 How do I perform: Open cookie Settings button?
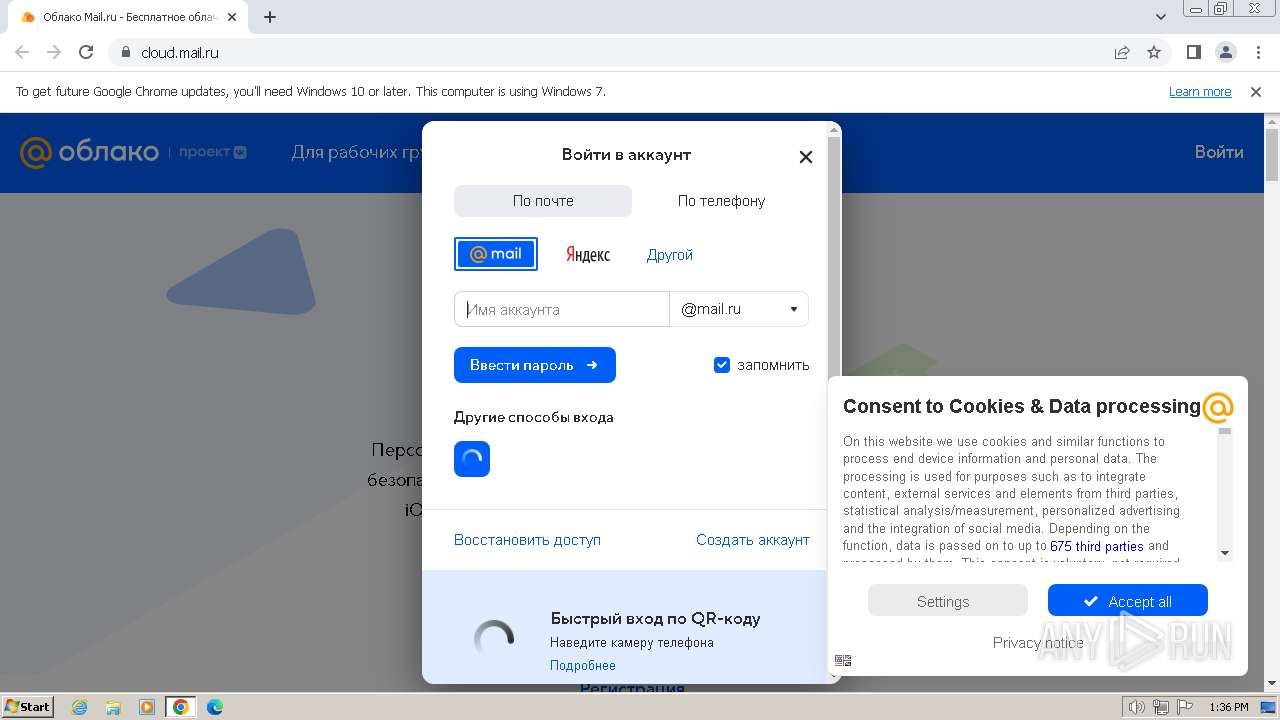(947, 600)
